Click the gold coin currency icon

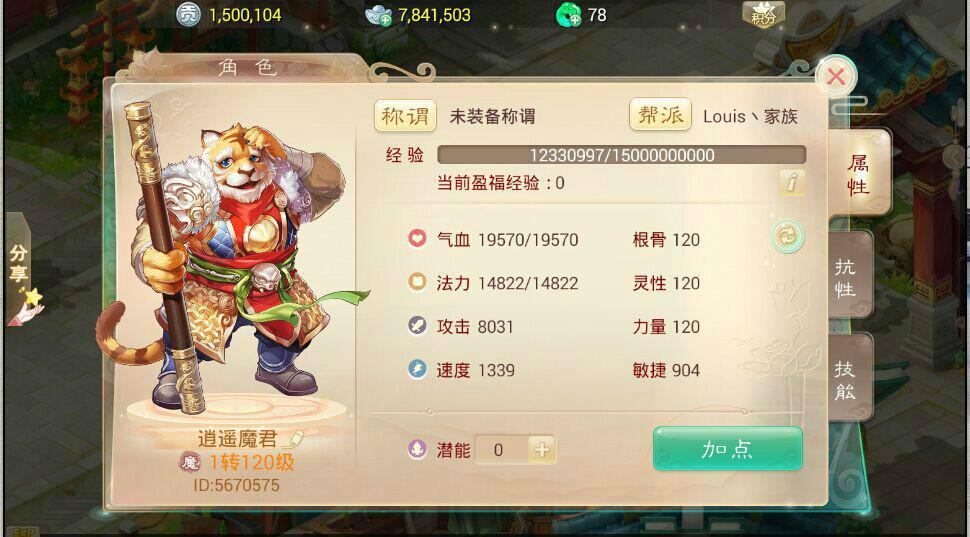point(188,14)
